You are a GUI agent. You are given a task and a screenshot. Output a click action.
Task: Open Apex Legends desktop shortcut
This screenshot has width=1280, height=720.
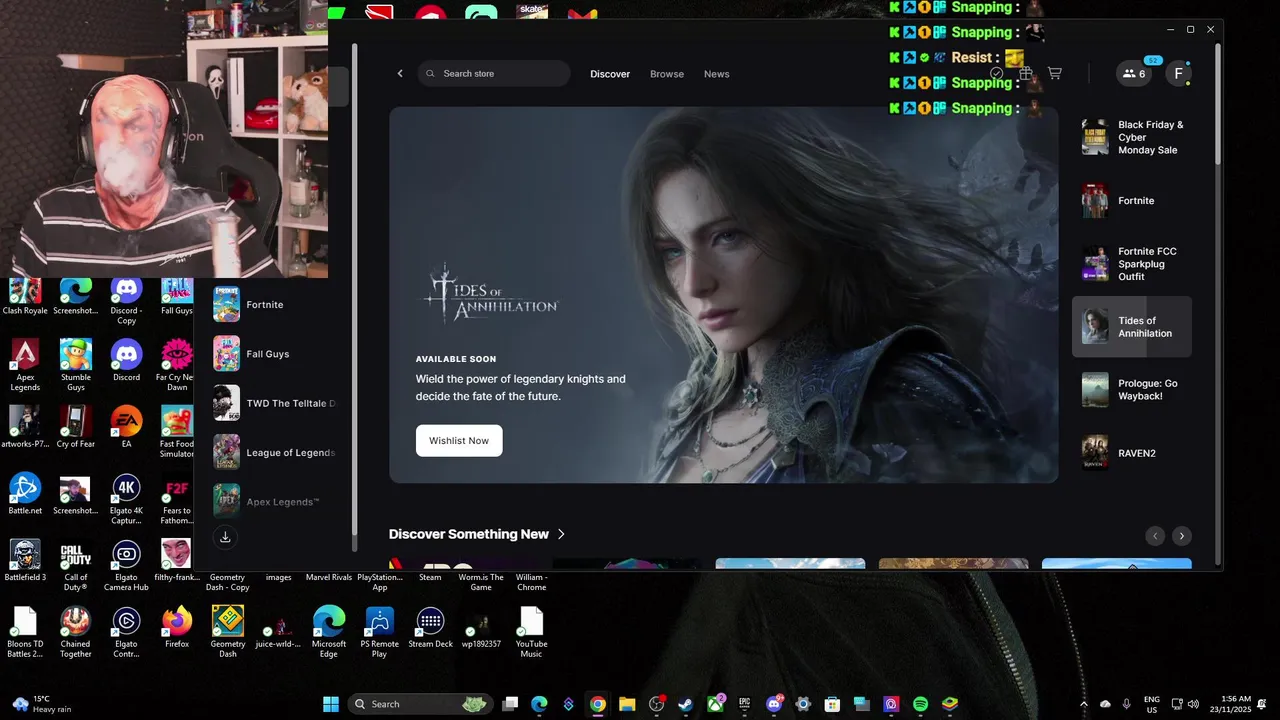tap(25, 365)
